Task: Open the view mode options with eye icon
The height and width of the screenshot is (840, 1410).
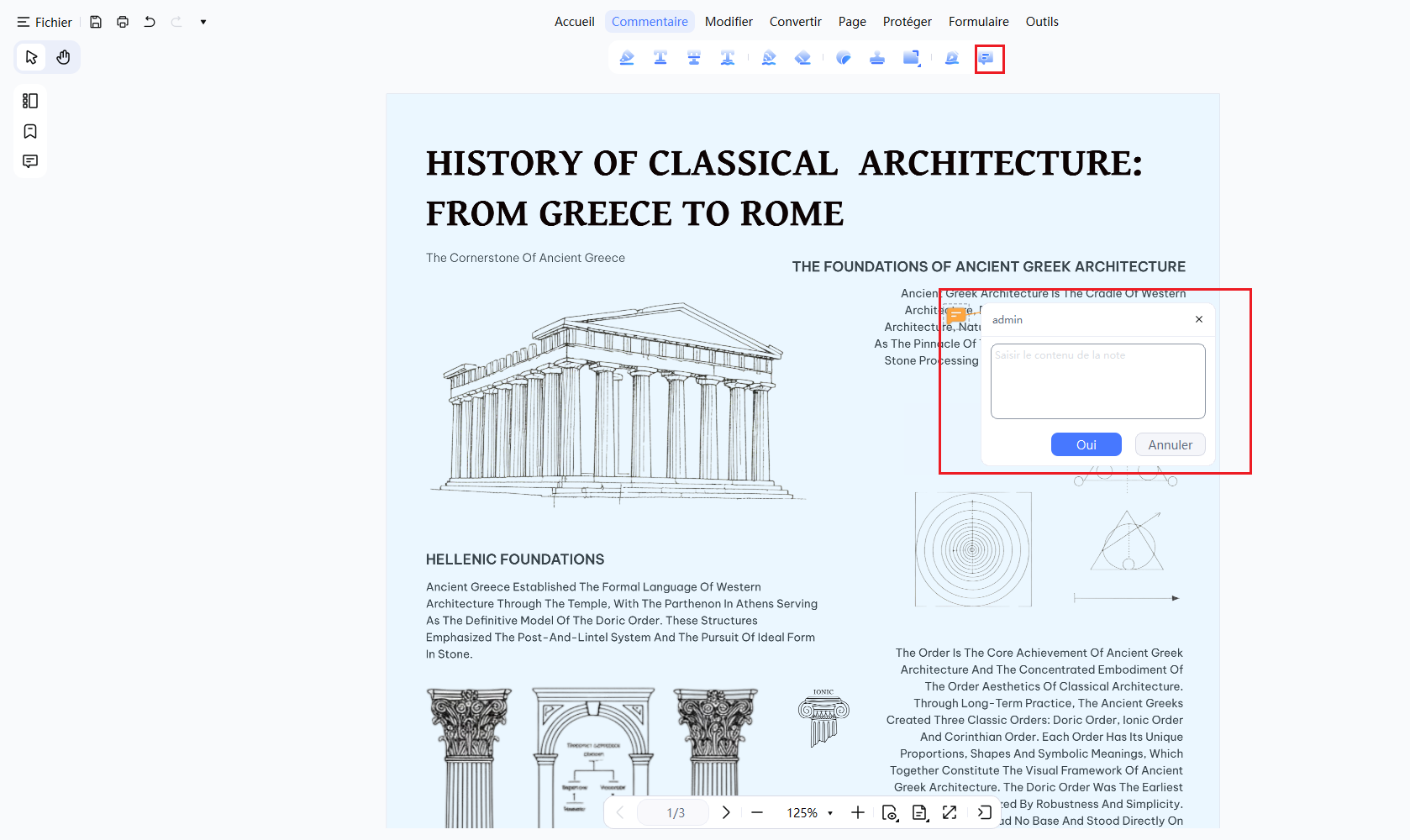Action: [x=890, y=812]
